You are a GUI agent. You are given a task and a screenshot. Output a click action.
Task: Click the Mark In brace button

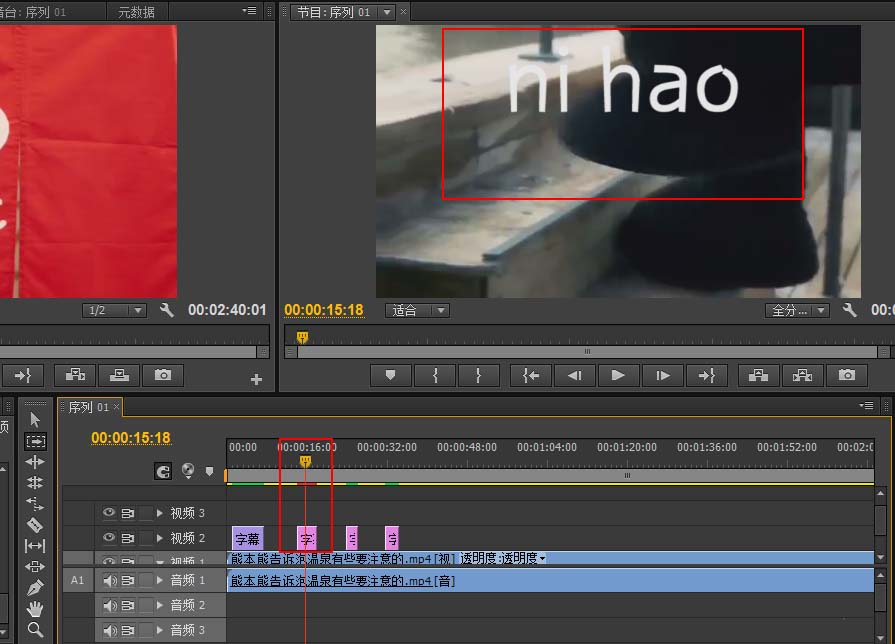pos(435,376)
